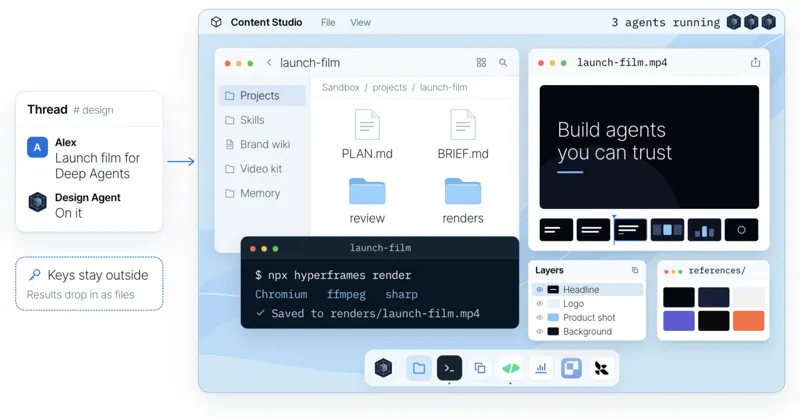The height and width of the screenshot is (418, 800).
Task: Select Skills folder in the sidebar
Action: click(262, 120)
